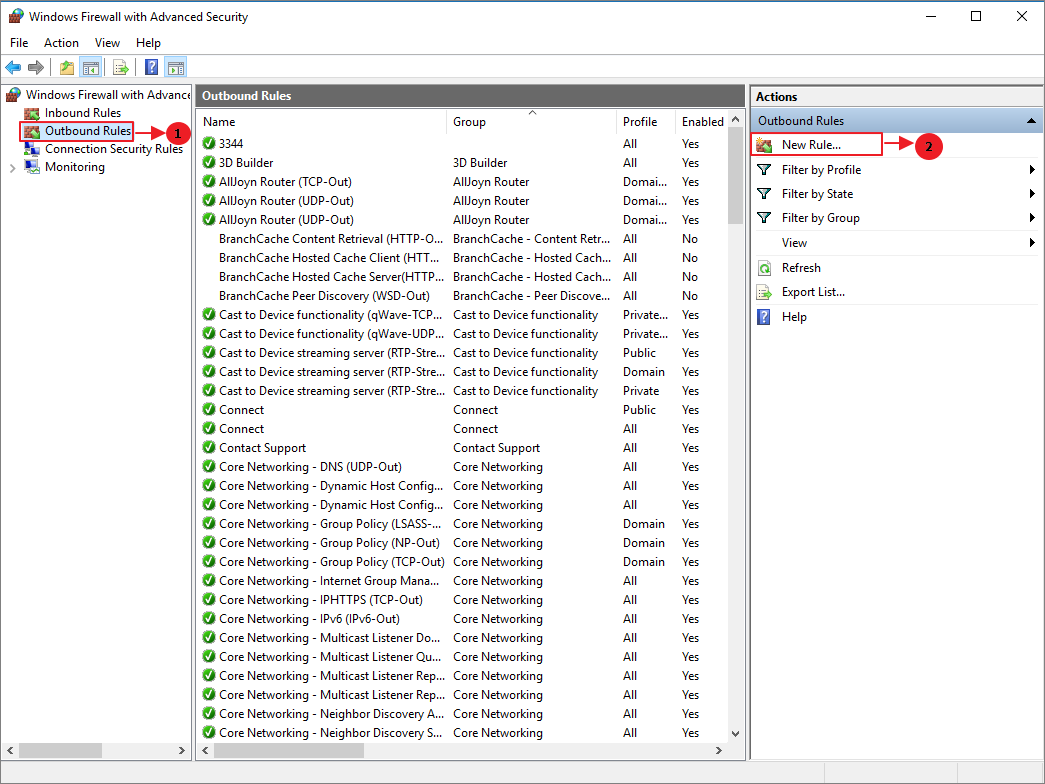
Task: Click the funnel icon beside Filter by State
Action: coord(764,194)
